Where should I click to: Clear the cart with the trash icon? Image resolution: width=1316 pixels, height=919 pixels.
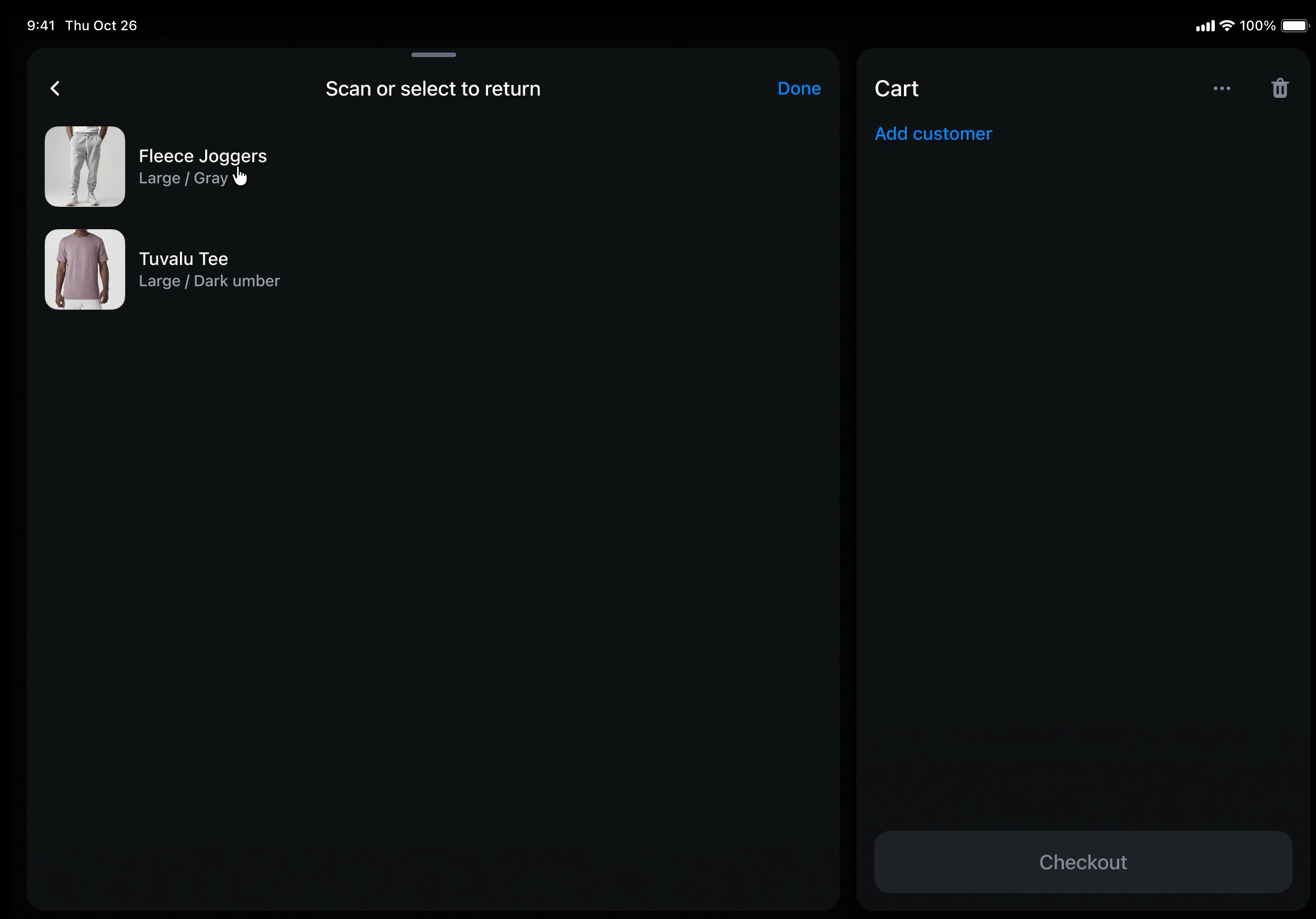[x=1280, y=88]
